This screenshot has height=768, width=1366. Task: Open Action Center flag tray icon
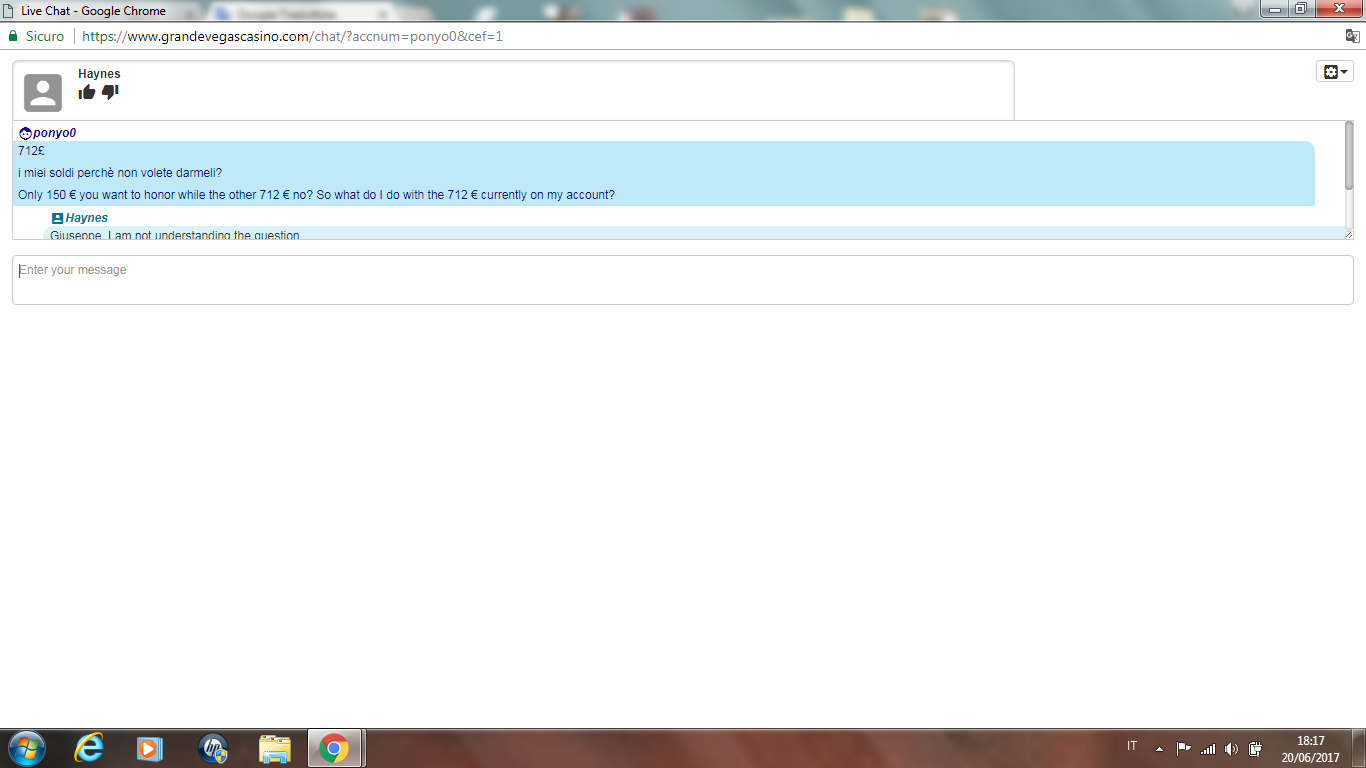point(1183,748)
